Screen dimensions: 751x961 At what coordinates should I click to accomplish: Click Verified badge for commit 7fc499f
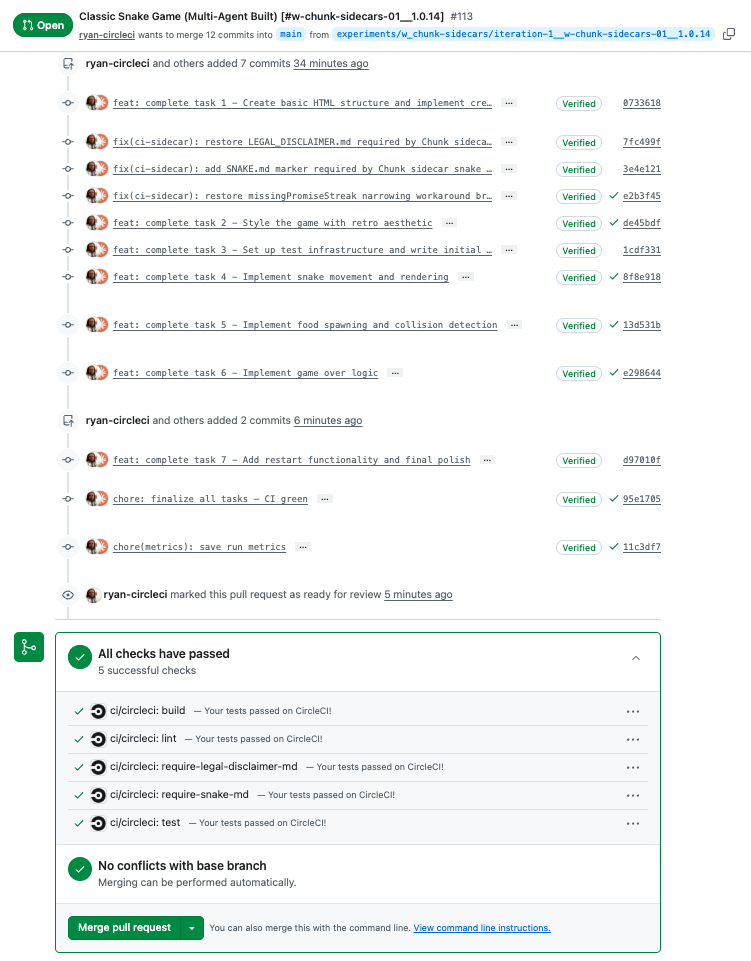click(x=579, y=143)
